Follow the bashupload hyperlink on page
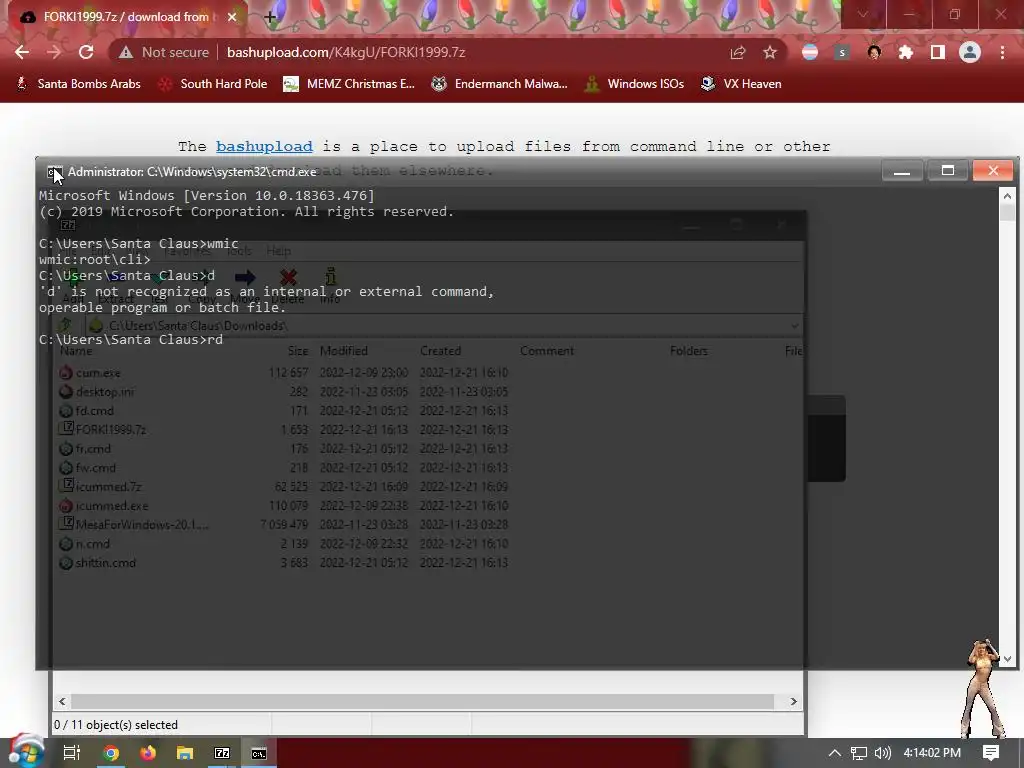Image resolution: width=1024 pixels, height=768 pixels. tap(264, 146)
